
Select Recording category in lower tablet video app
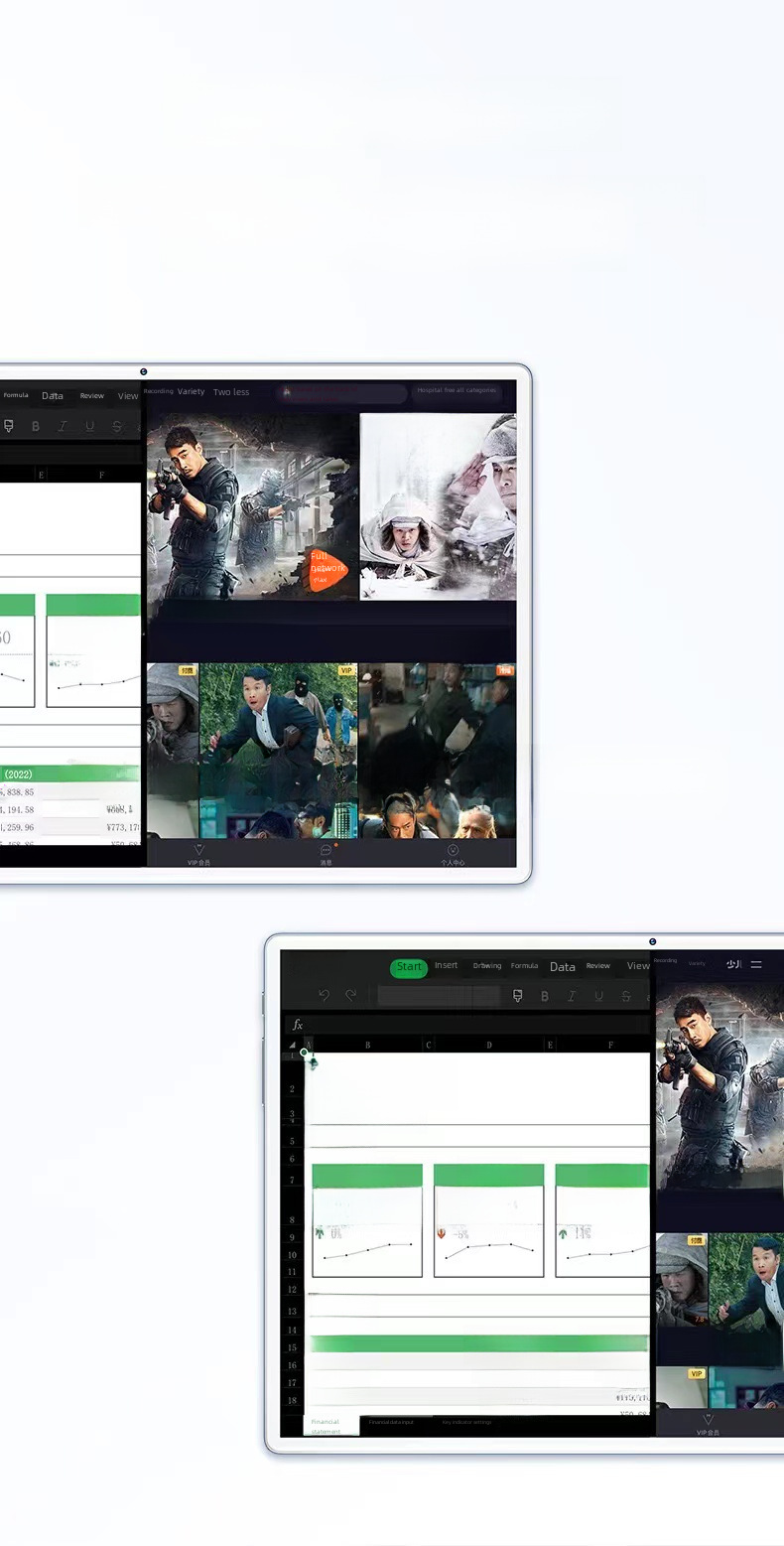pyautogui.click(x=665, y=961)
